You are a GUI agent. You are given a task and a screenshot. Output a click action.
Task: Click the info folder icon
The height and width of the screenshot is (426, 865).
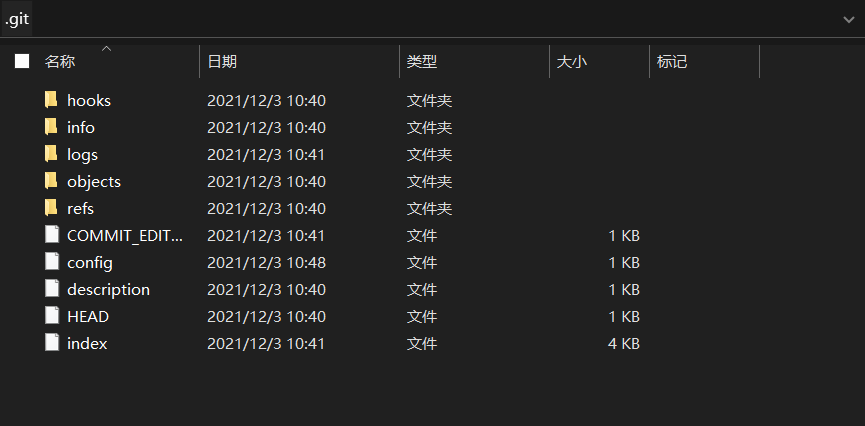pyautogui.click(x=52, y=127)
